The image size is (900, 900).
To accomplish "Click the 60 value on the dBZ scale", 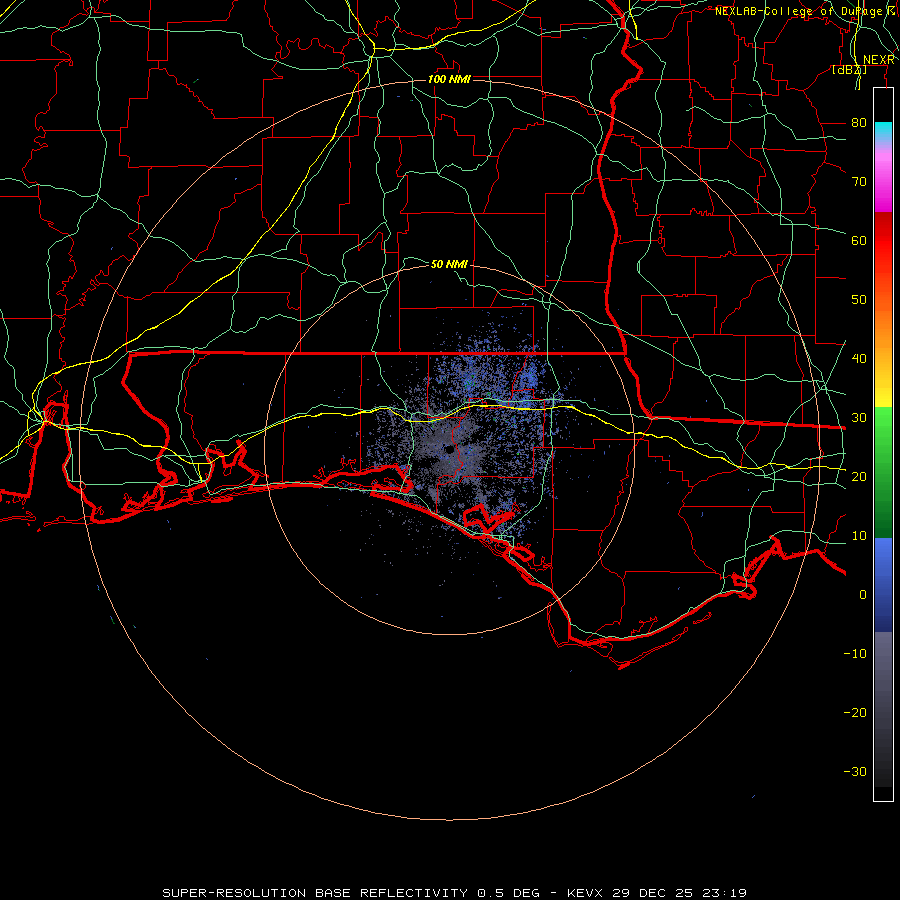I will [x=859, y=240].
